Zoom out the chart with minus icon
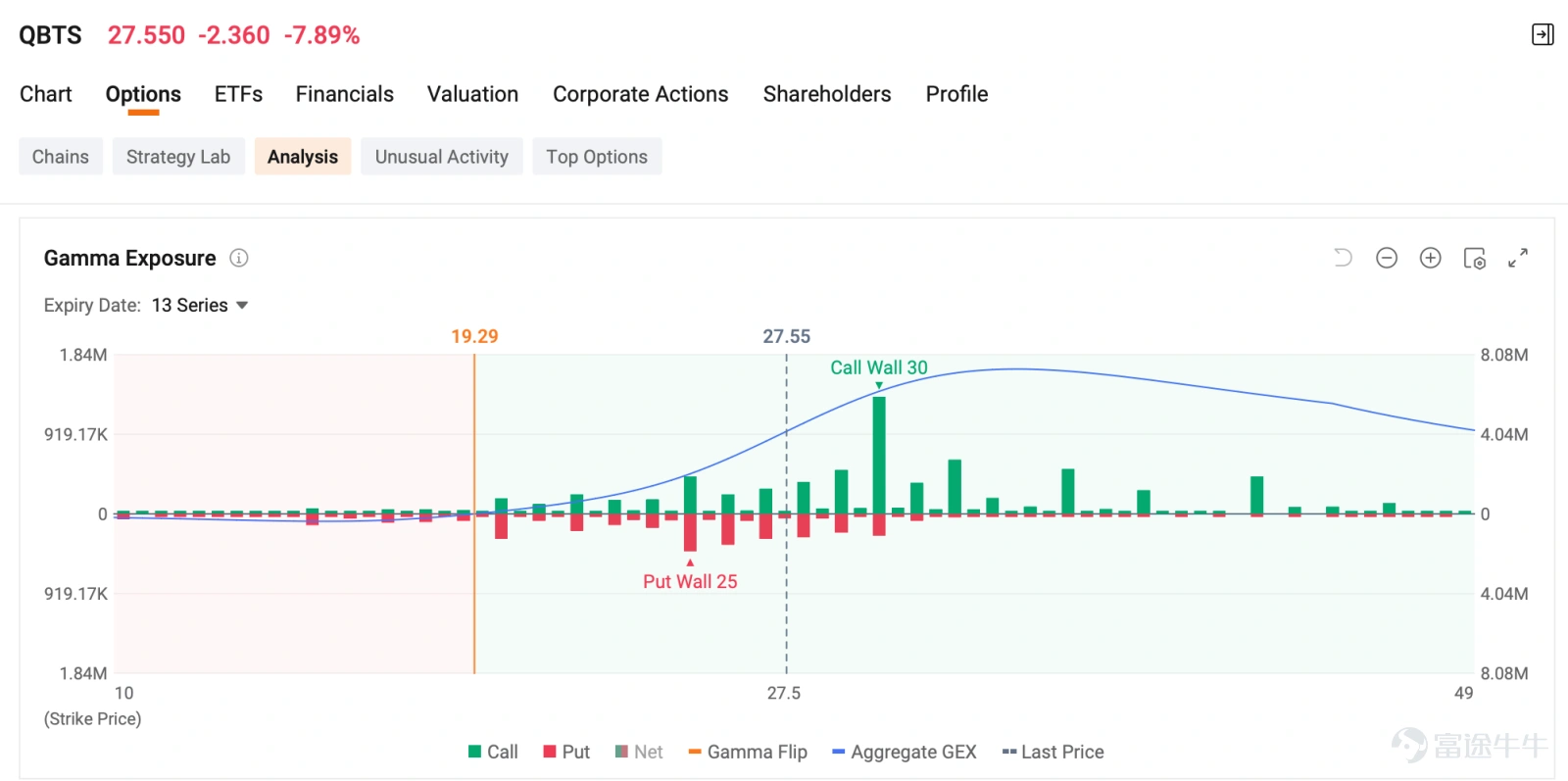 click(x=1387, y=258)
